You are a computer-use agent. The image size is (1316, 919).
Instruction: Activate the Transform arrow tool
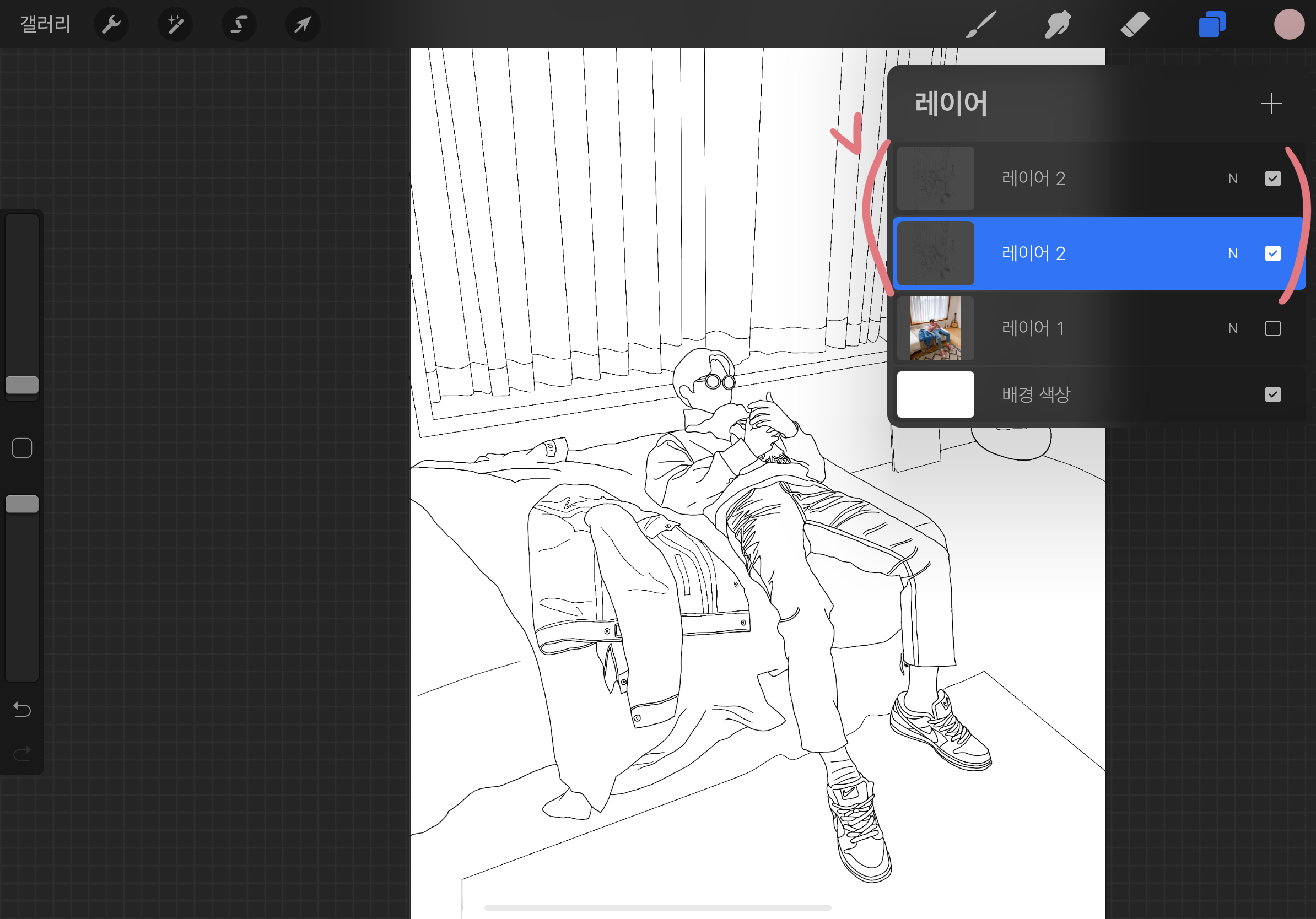(x=303, y=25)
